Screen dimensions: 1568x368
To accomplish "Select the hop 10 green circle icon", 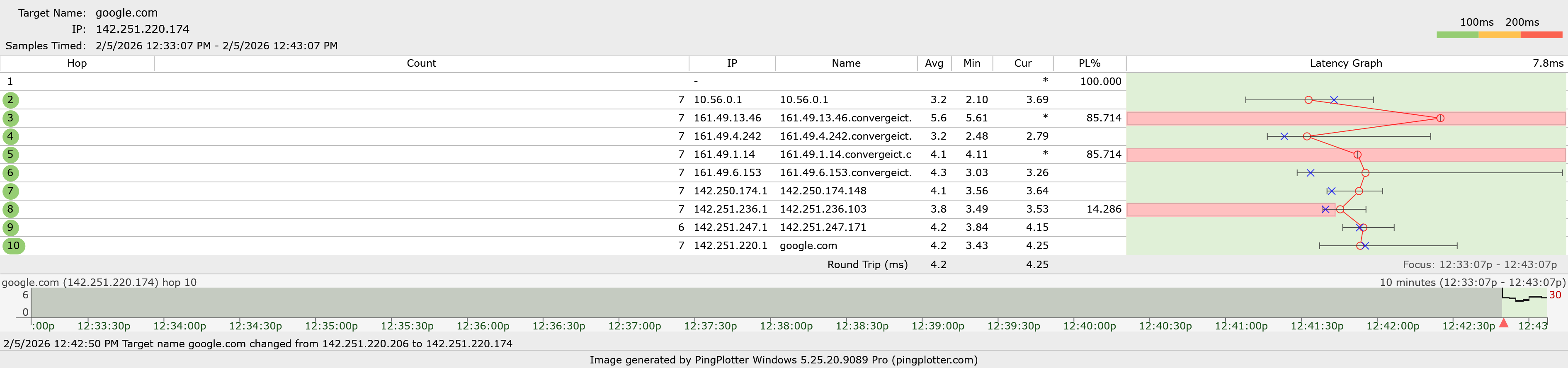I will point(13,246).
